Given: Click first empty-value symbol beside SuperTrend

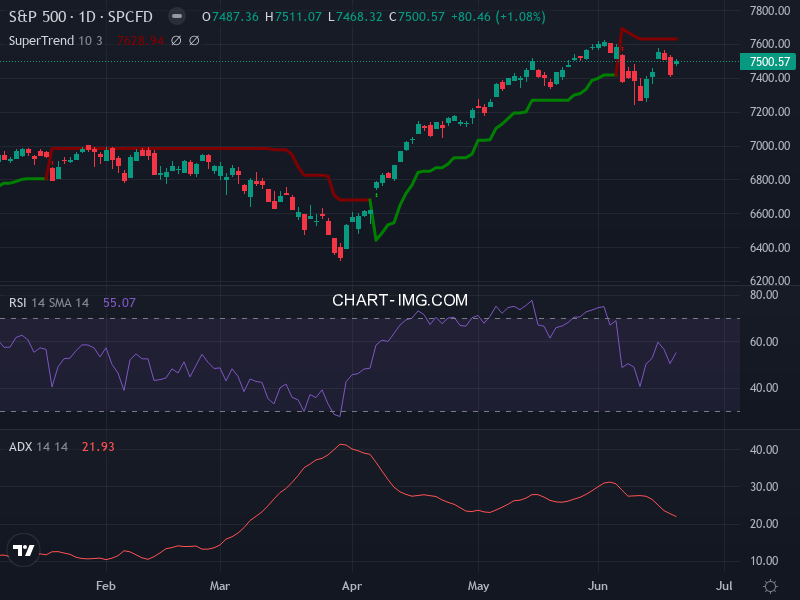Looking at the screenshot, I should [x=176, y=40].
